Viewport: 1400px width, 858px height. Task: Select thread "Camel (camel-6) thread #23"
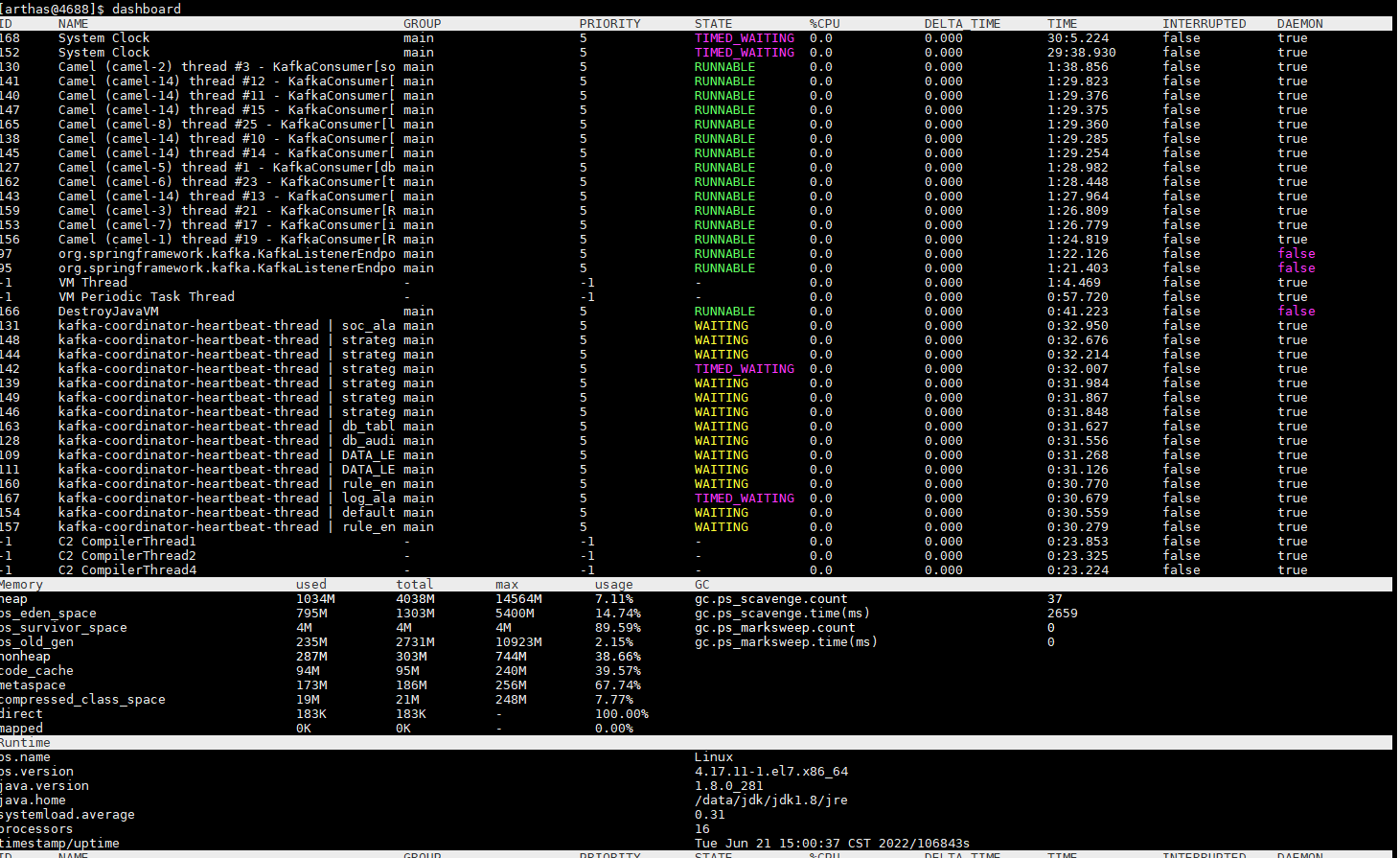pos(157,182)
